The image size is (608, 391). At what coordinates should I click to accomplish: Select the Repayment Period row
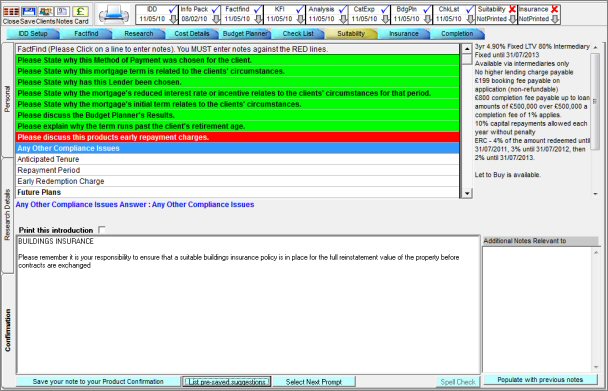pos(238,170)
